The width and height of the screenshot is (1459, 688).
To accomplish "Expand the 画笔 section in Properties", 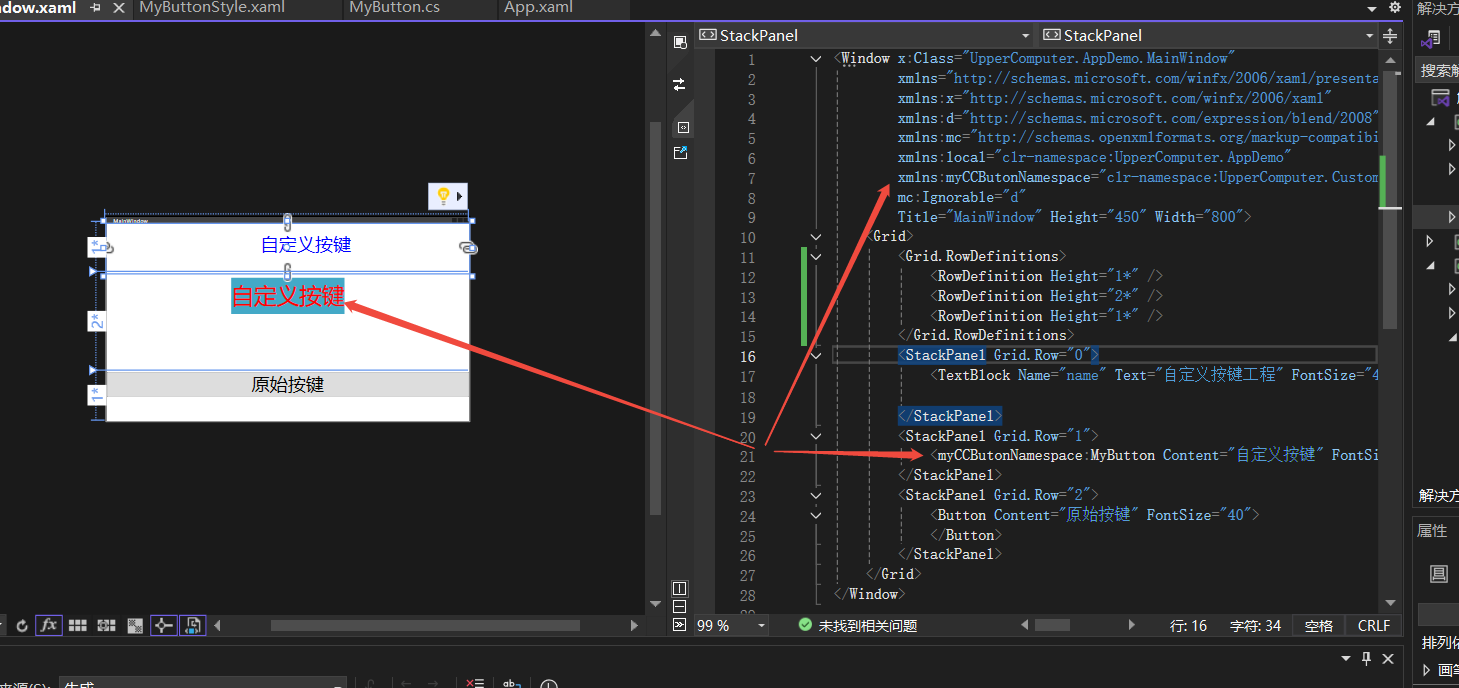I will (x=1427, y=670).
